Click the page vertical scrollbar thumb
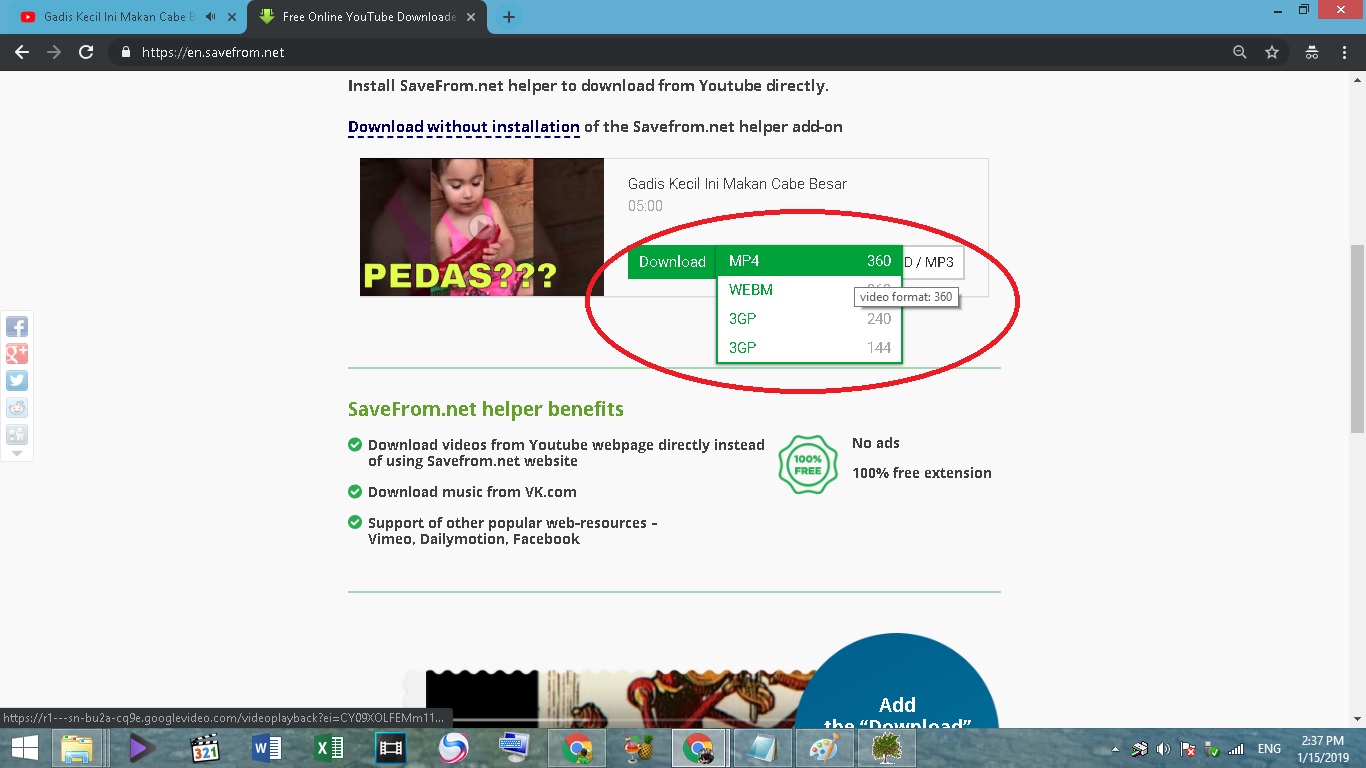The width and height of the screenshot is (1366, 768). click(x=1357, y=338)
